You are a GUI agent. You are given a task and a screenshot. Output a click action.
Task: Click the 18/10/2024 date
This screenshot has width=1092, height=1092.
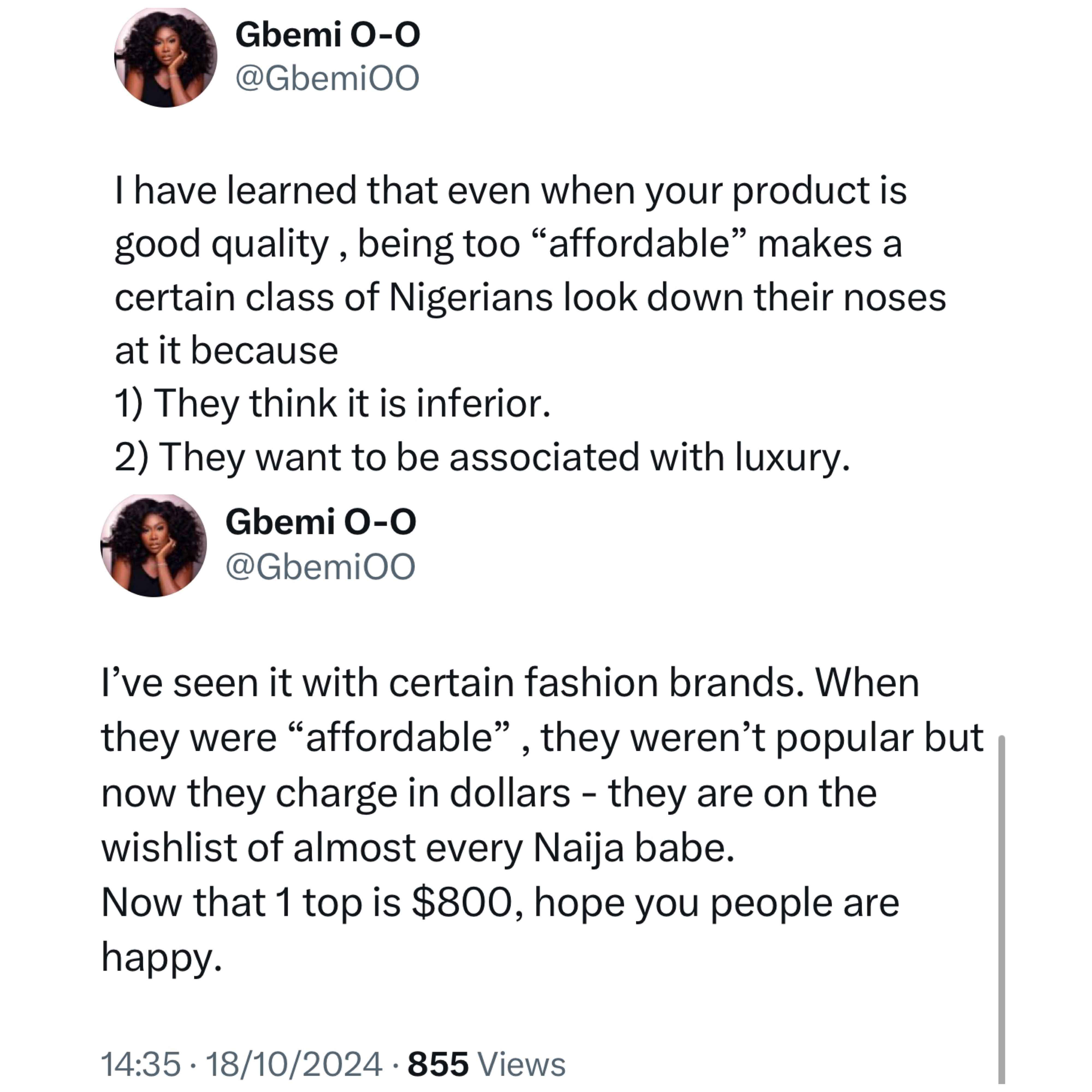(295, 1064)
